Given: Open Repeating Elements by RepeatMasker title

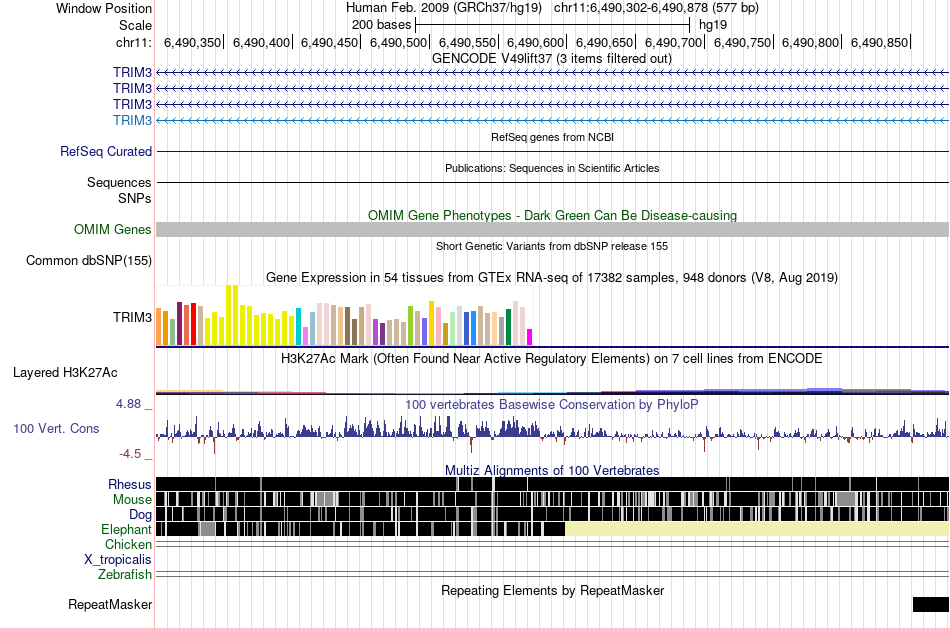Looking at the screenshot, I should [552, 590].
